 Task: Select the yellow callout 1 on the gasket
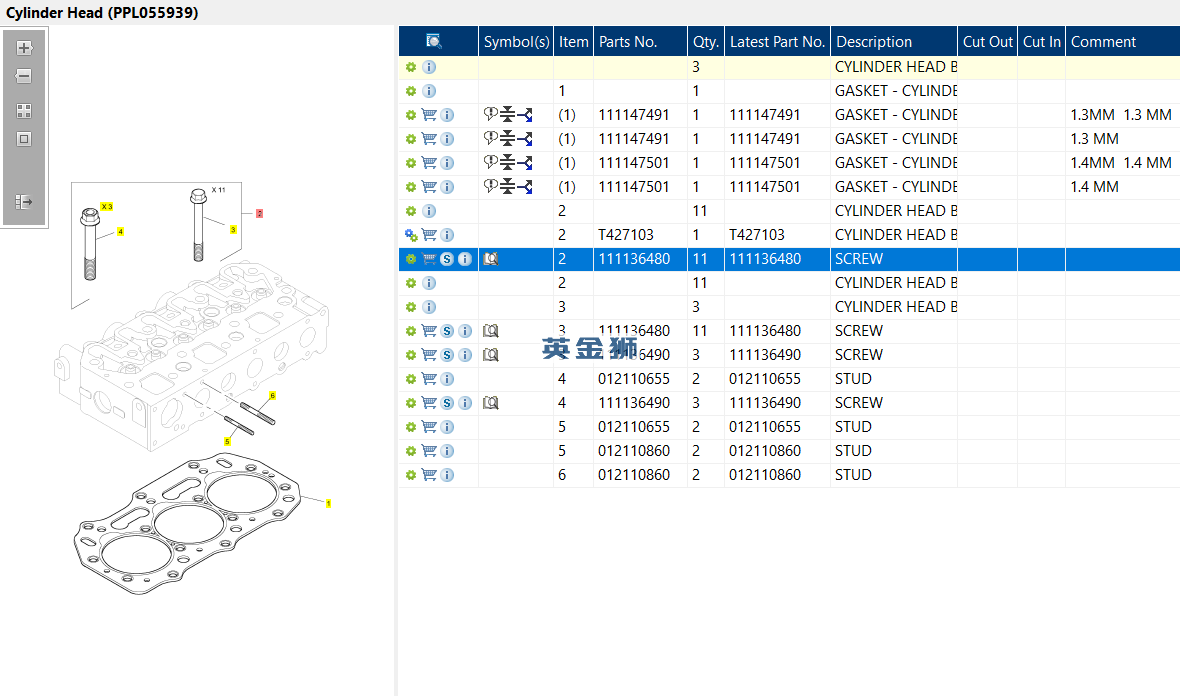[328, 503]
